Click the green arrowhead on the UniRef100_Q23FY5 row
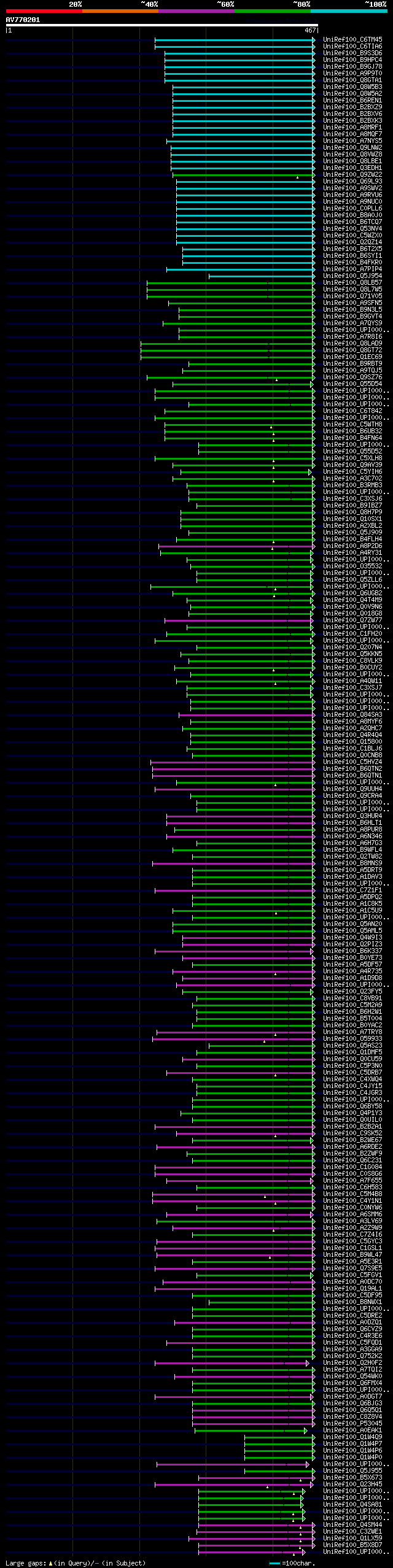This screenshot has height=1568, width=393. (312, 992)
